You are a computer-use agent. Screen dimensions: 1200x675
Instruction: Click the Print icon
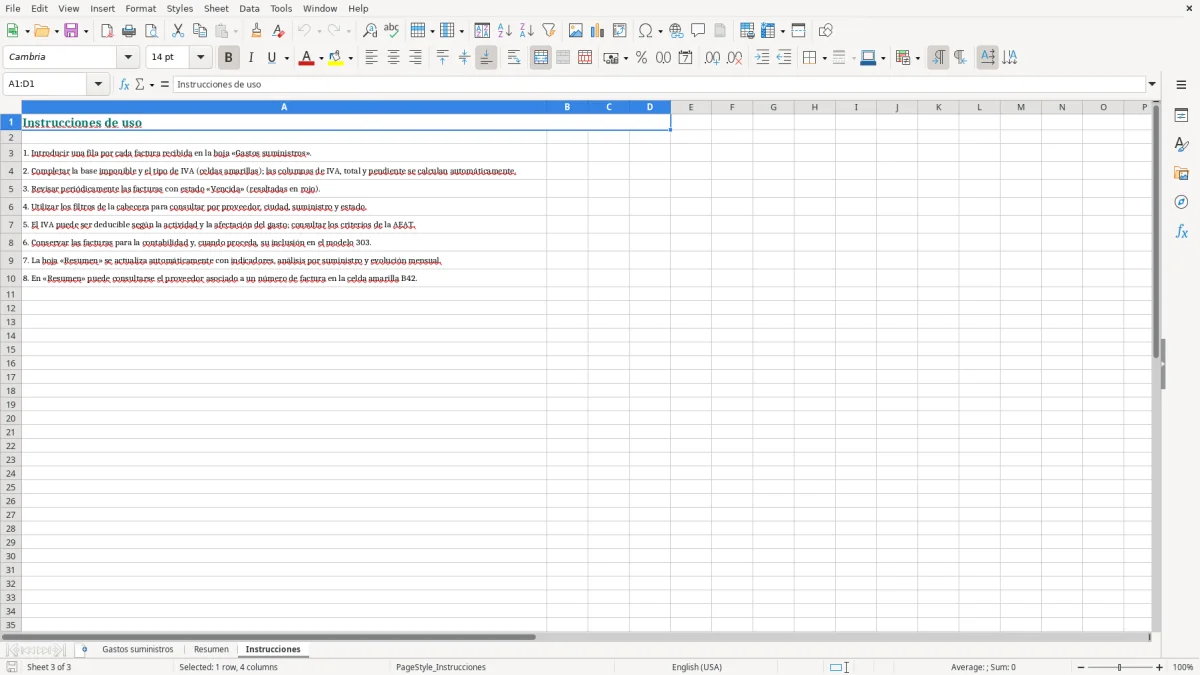coord(129,31)
